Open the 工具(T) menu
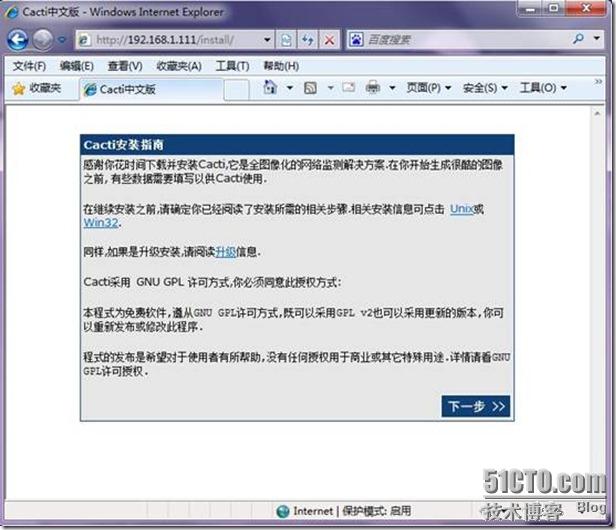This screenshot has width=616, height=530. [x=232, y=66]
